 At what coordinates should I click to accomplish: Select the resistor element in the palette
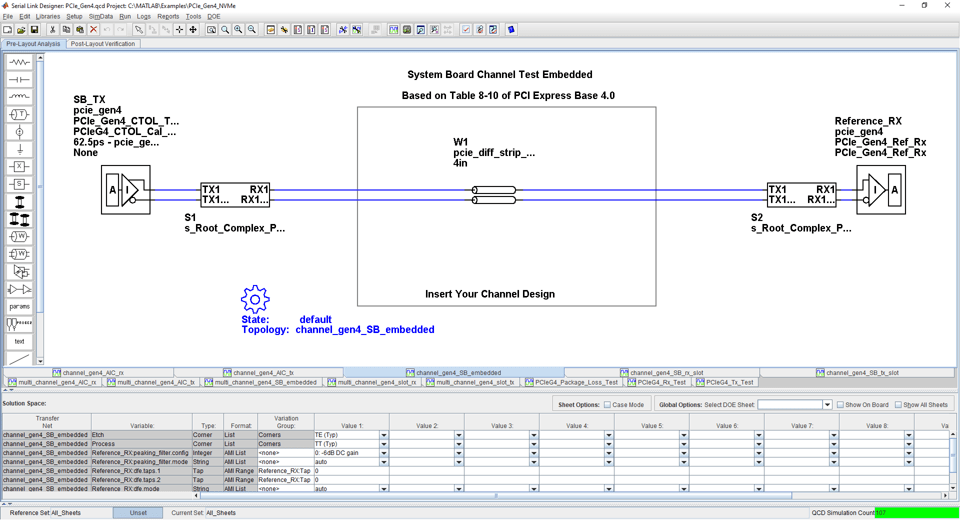tap(19, 63)
